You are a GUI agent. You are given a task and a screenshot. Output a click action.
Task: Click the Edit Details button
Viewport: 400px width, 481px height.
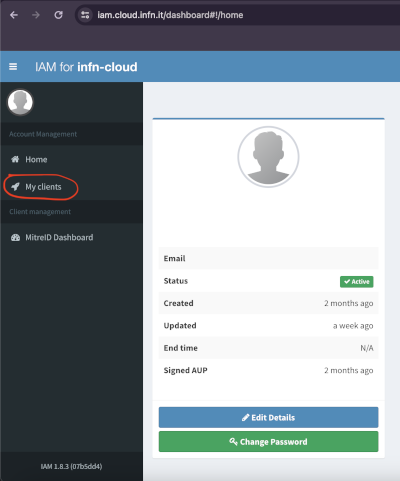click(268, 417)
